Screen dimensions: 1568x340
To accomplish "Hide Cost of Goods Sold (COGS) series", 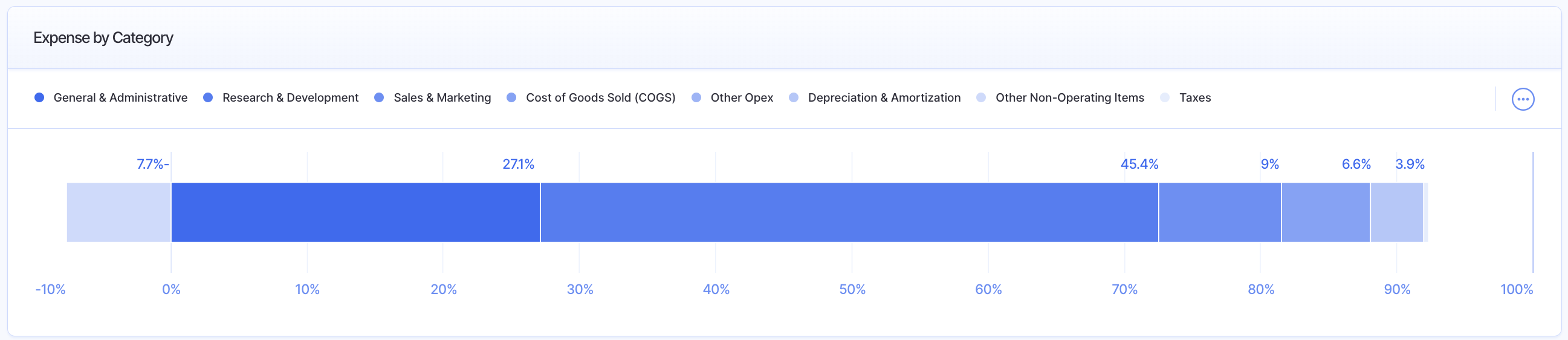I will [600, 97].
